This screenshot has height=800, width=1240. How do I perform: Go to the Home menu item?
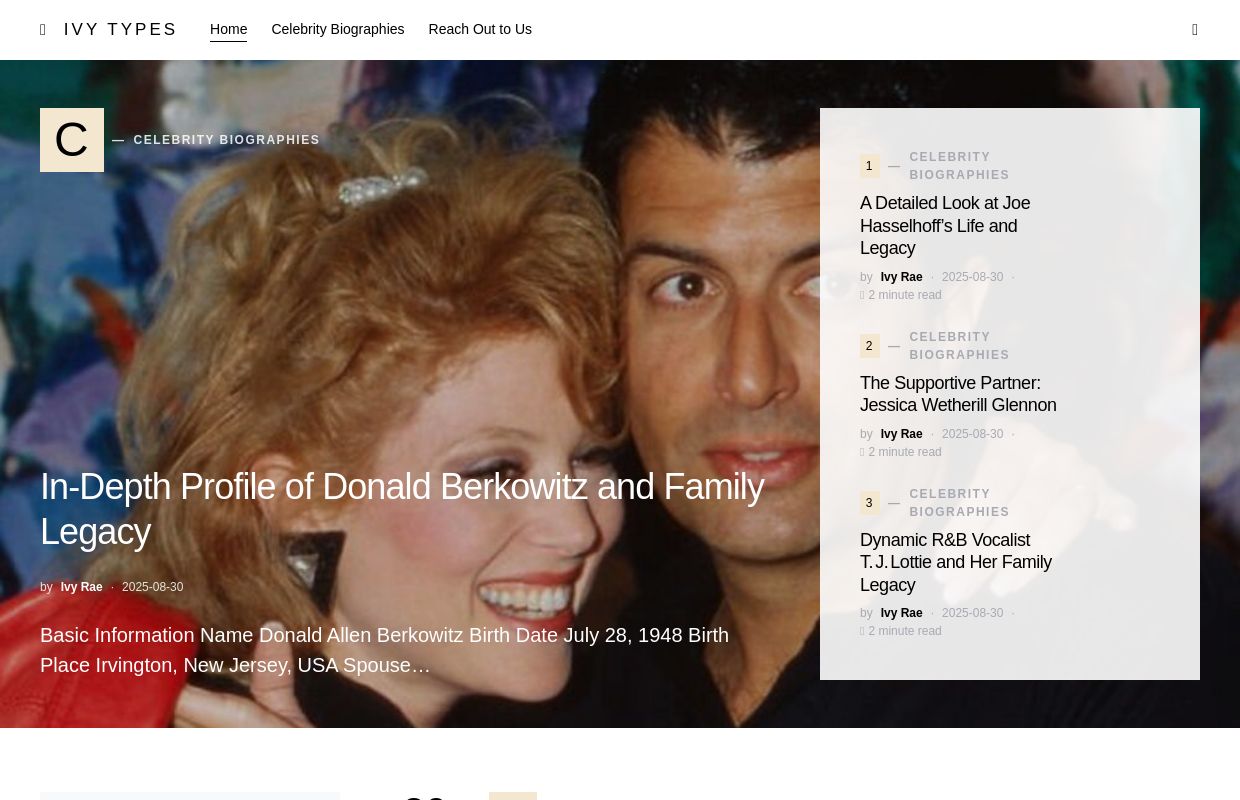(228, 30)
